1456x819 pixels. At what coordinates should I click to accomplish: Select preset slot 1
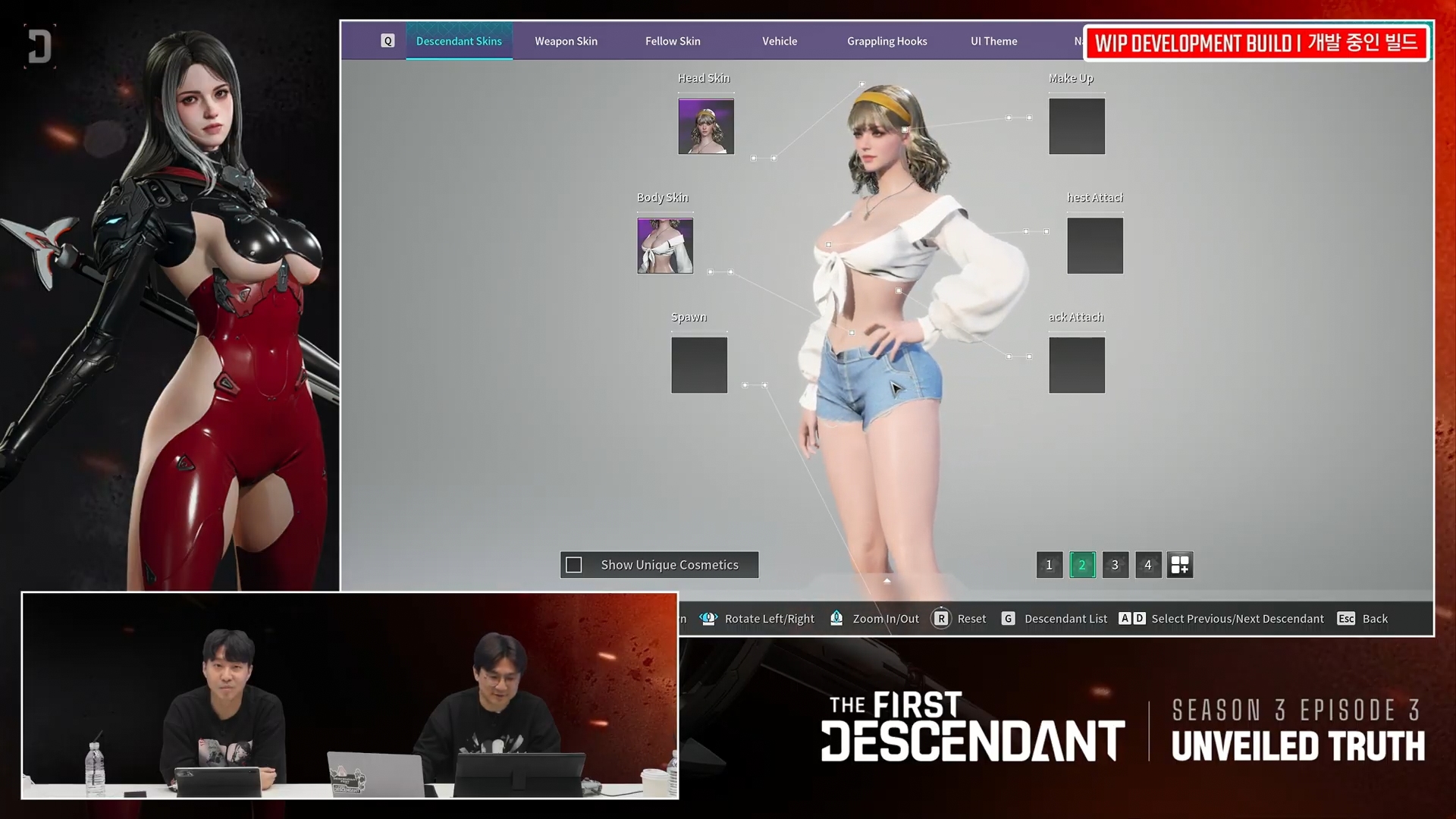point(1049,565)
